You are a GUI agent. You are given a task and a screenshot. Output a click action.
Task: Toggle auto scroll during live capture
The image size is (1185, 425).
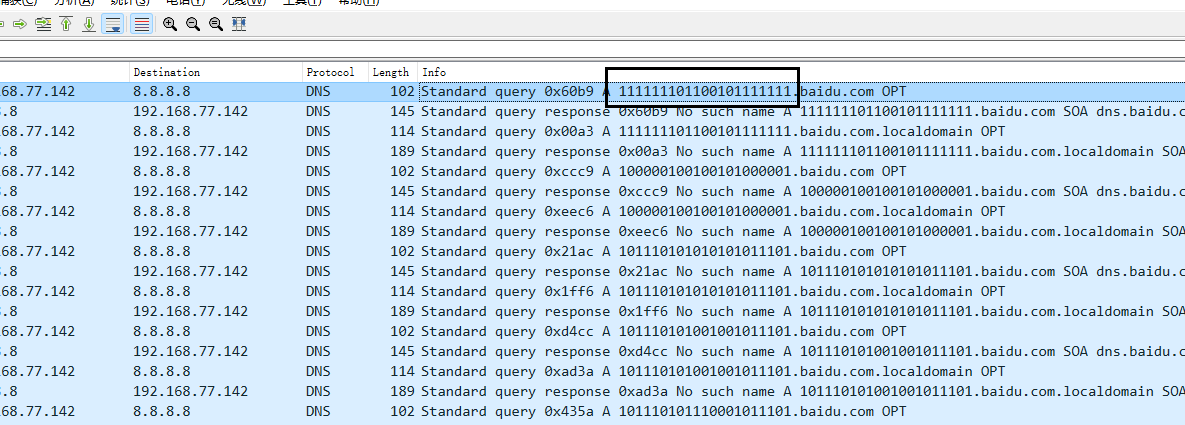point(113,24)
